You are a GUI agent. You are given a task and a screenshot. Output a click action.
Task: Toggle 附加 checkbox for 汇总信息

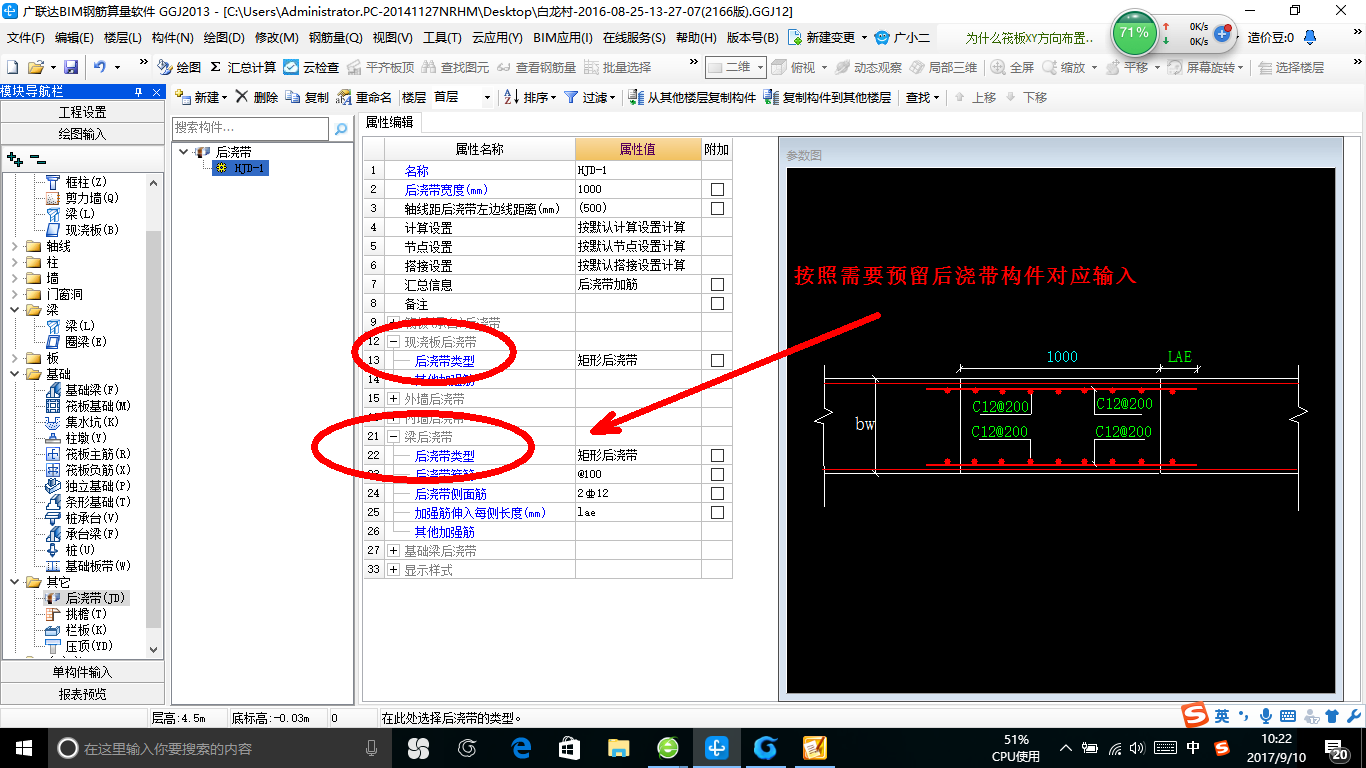click(717, 285)
